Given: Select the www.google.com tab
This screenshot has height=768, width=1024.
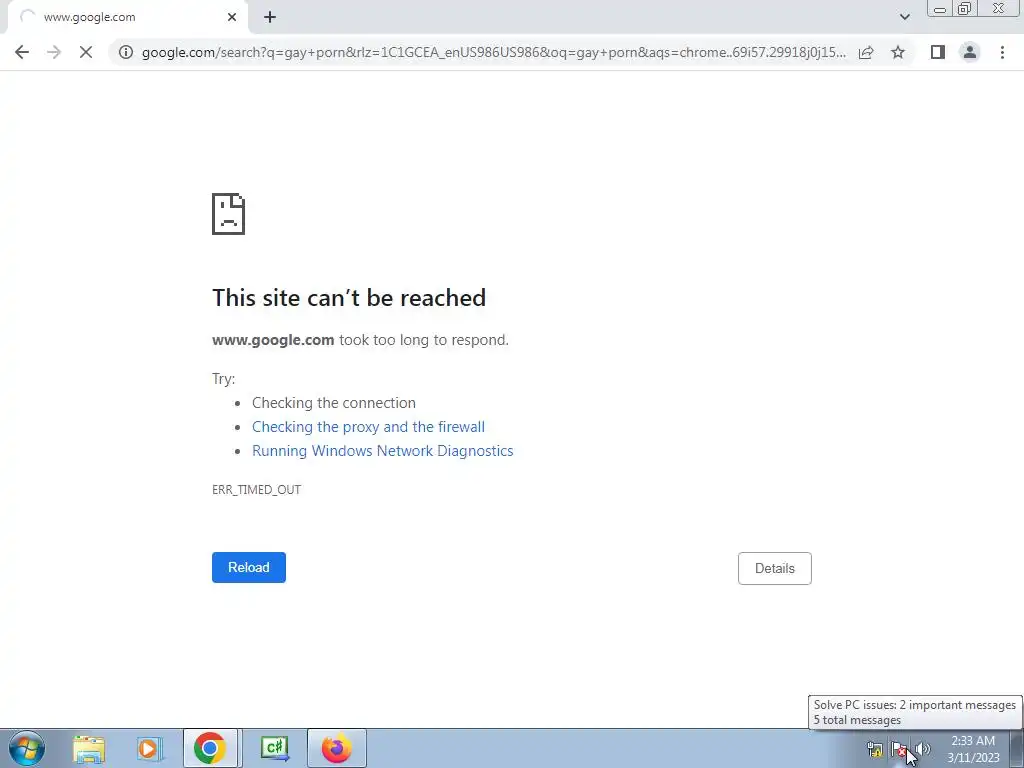Looking at the screenshot, I should (x=127, y=18).
